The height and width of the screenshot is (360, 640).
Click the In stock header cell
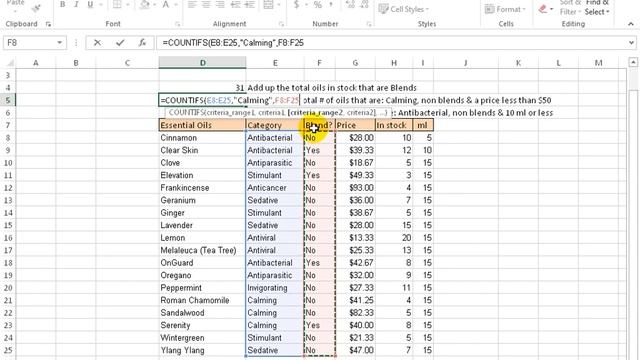tap(394, 125)
